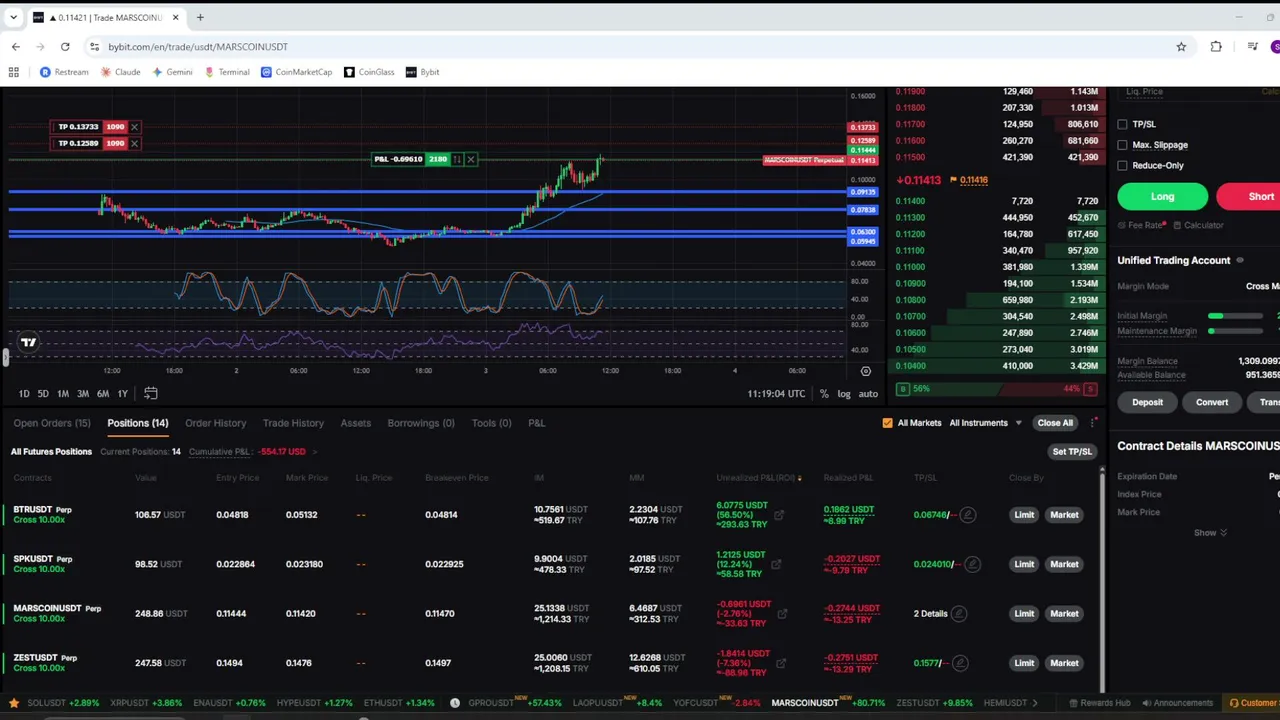The width and height of the screenshot is (1280, 720).
Task: Edit TP/SL for the BTRUSDT position
Action: tap(967, 515)
